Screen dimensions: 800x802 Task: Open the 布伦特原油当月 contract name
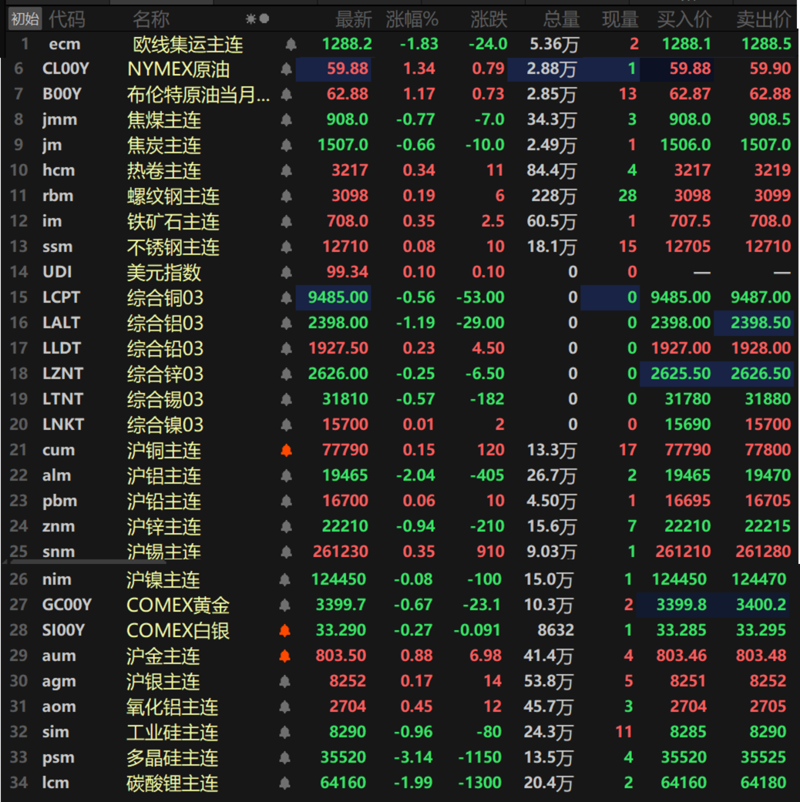[x=198, y=94]
